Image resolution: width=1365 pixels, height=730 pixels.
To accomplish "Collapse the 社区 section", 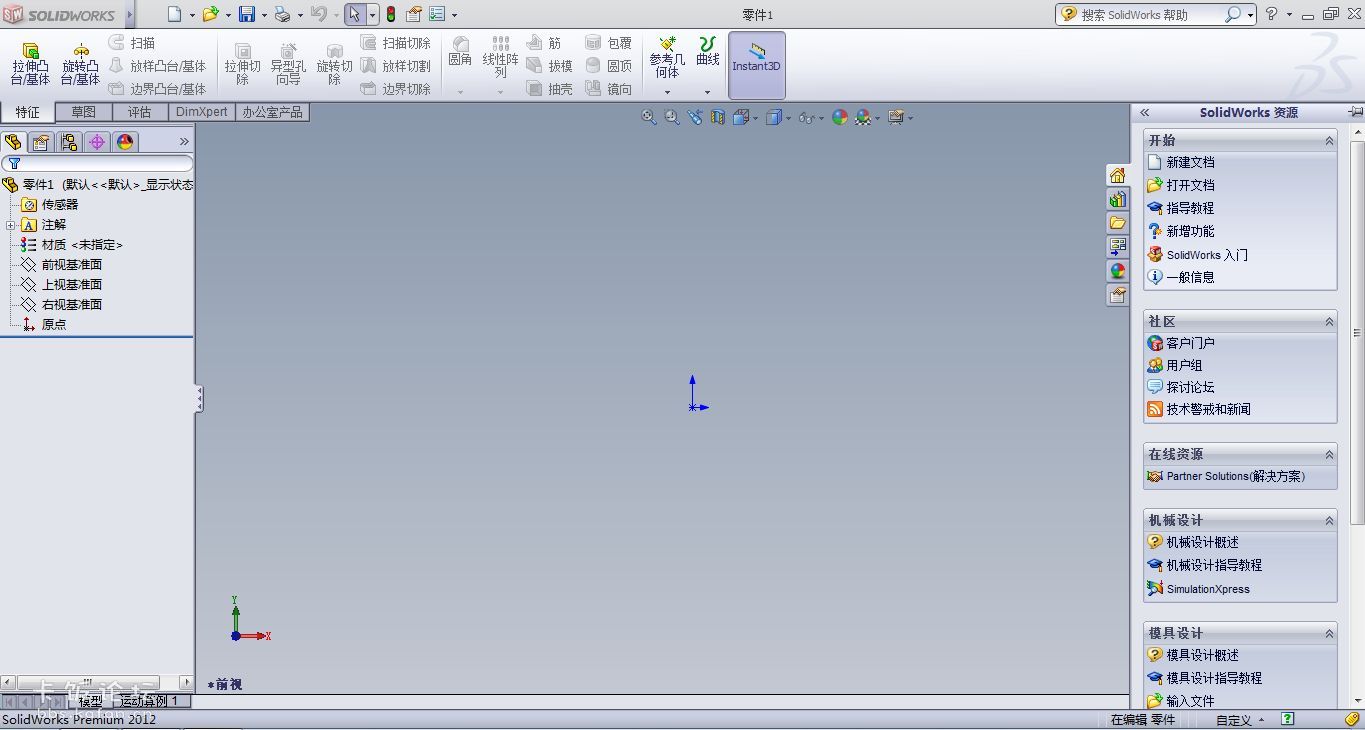I will point(1329,321).
